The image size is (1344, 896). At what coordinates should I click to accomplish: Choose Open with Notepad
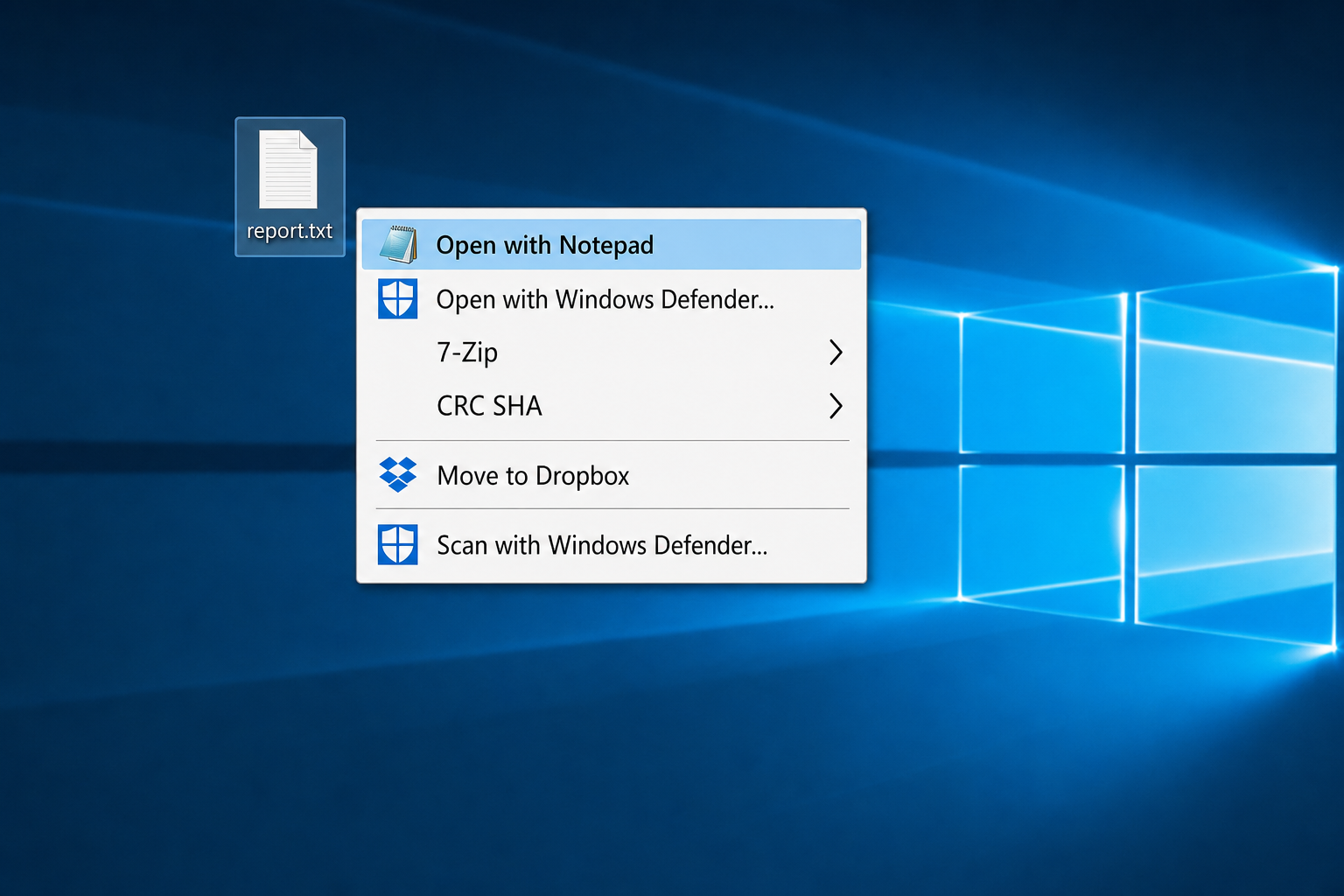611,244
